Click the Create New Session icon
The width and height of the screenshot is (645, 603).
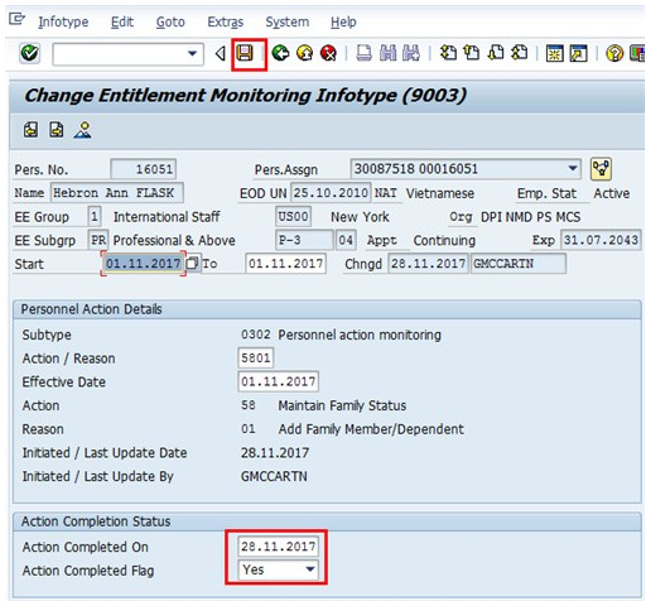(555, 54)
